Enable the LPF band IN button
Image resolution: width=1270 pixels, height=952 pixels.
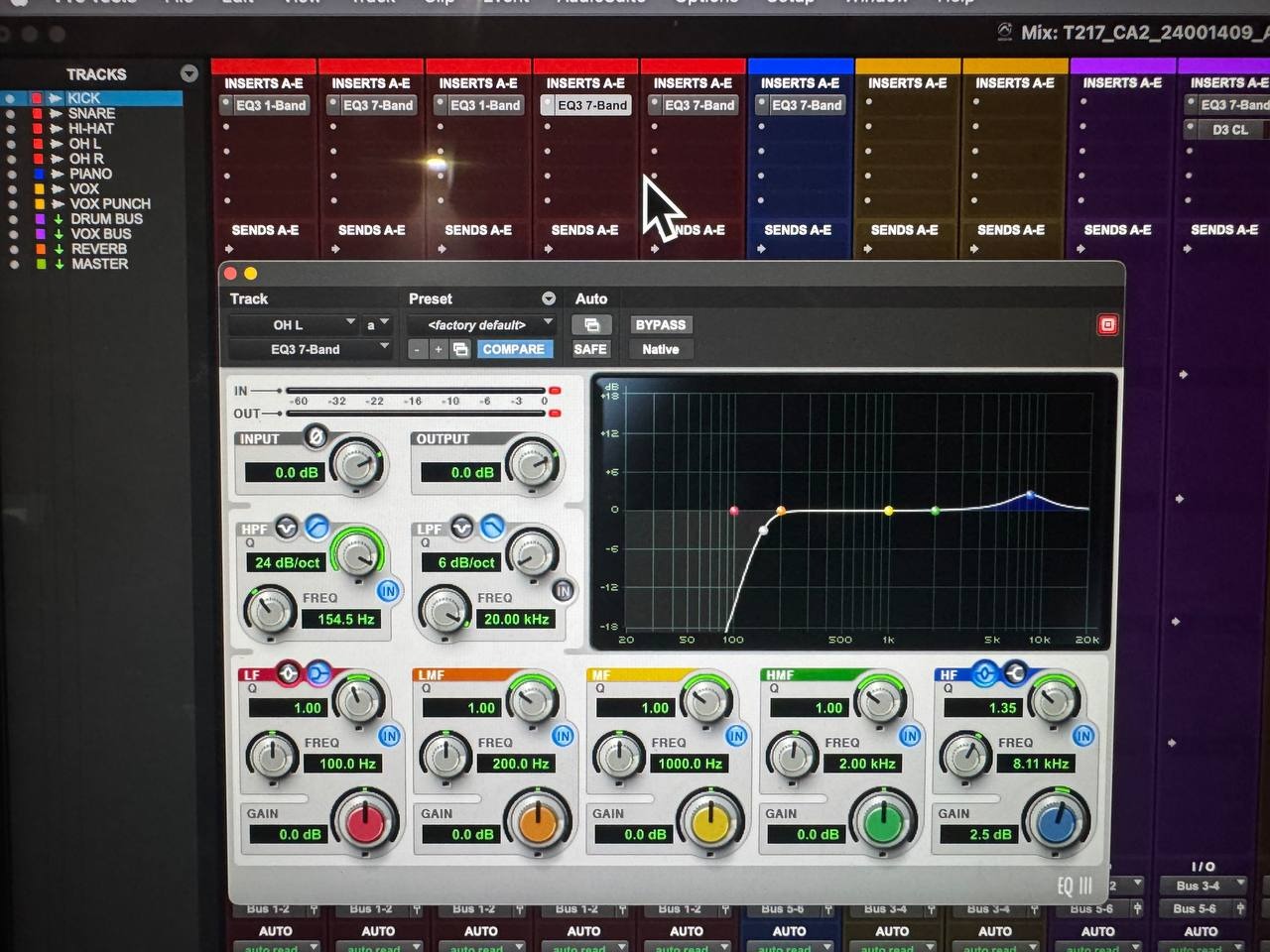click(x=563, y=591)
